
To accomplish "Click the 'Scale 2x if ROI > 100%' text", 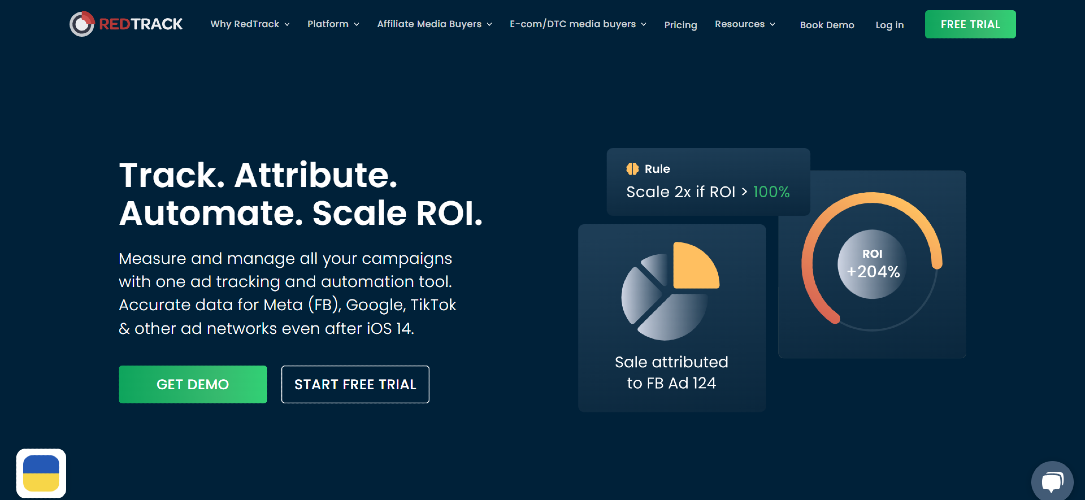I will (708, 192).
